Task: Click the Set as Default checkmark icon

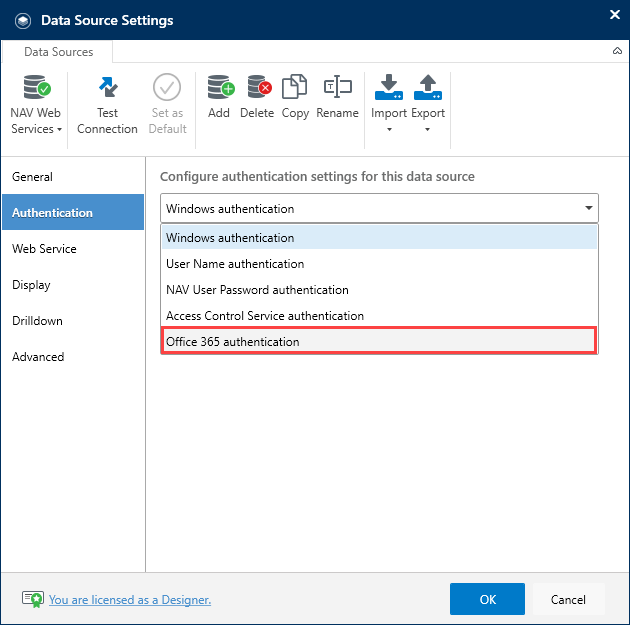Action: point(167,87)
